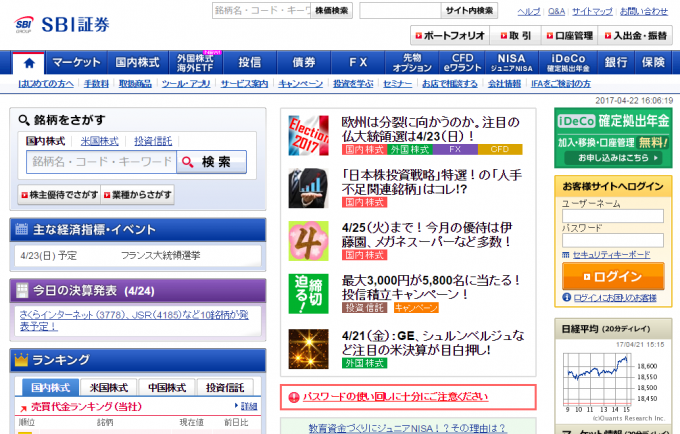The height and width of the screenshot is (434, 680).
Task: Click the magnifier icon in 検索 button
Action: pyautogui.click(x=187, y=162)
